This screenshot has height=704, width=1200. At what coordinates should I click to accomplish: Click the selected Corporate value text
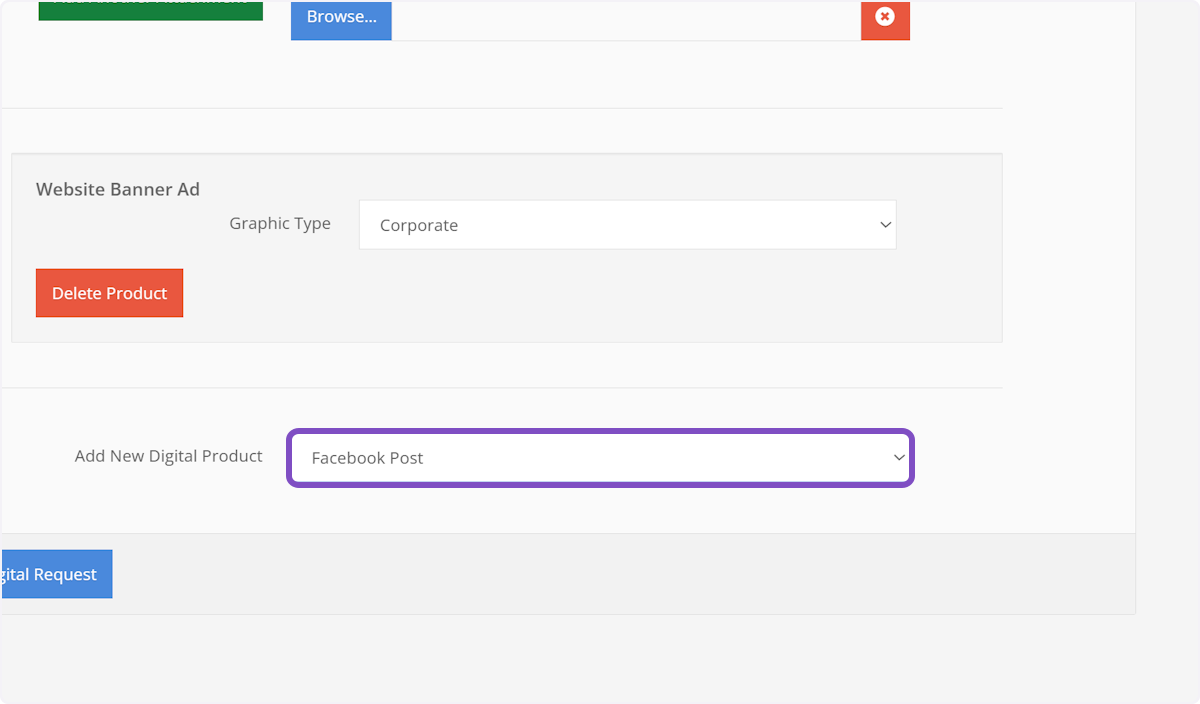click(419, 226)
